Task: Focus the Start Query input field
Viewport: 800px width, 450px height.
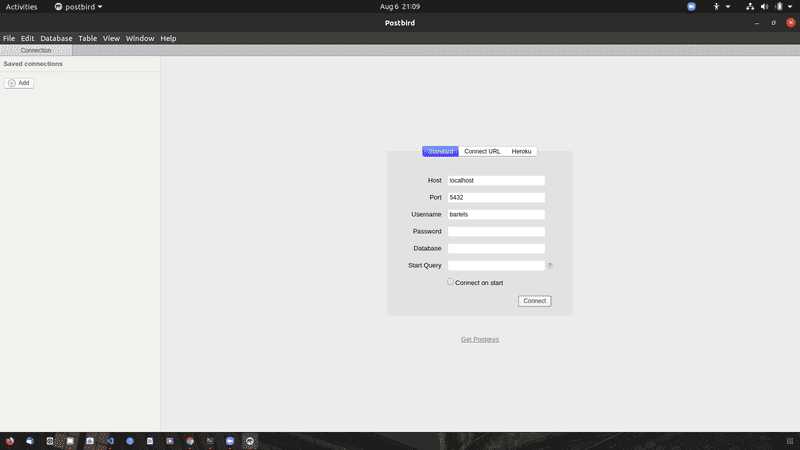Action: (496, 265)
